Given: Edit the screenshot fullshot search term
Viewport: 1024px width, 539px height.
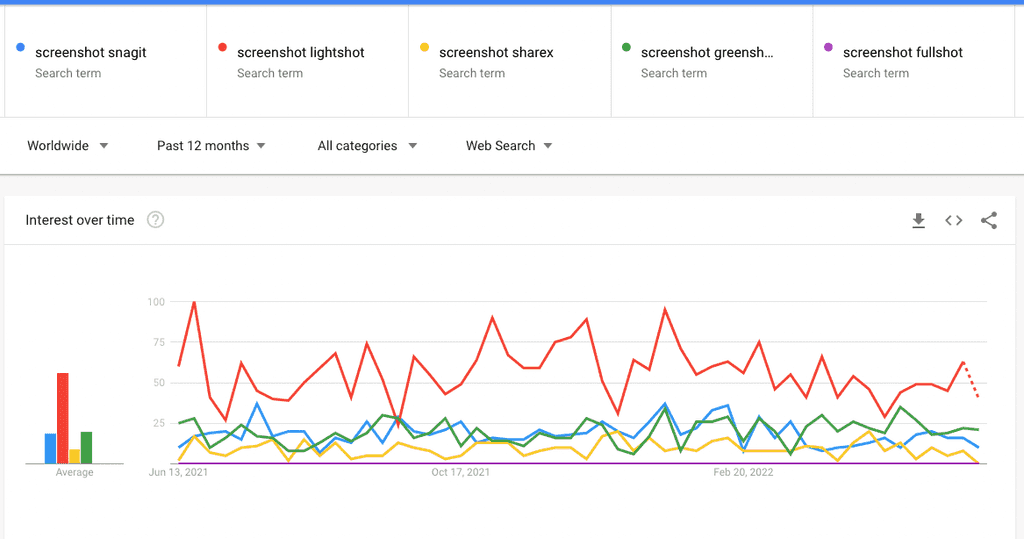Looking at the screenshot, I should 903,52.
